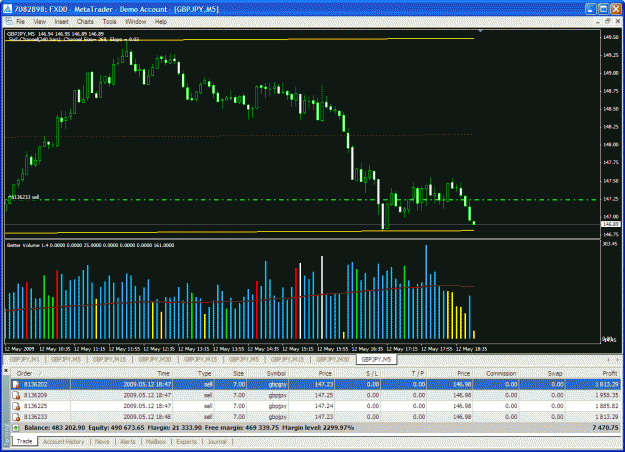
Task: Click the total profit 7 470.75
Action: (x=606, y=428)
